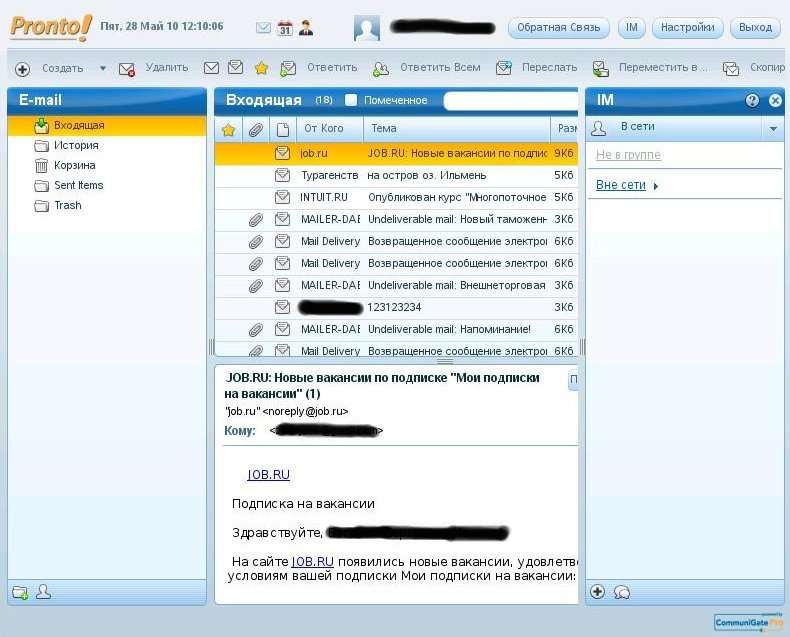
Task: Click the CommuniGate Pro logo
Action: pyautogui.click(x=749, y=622)
